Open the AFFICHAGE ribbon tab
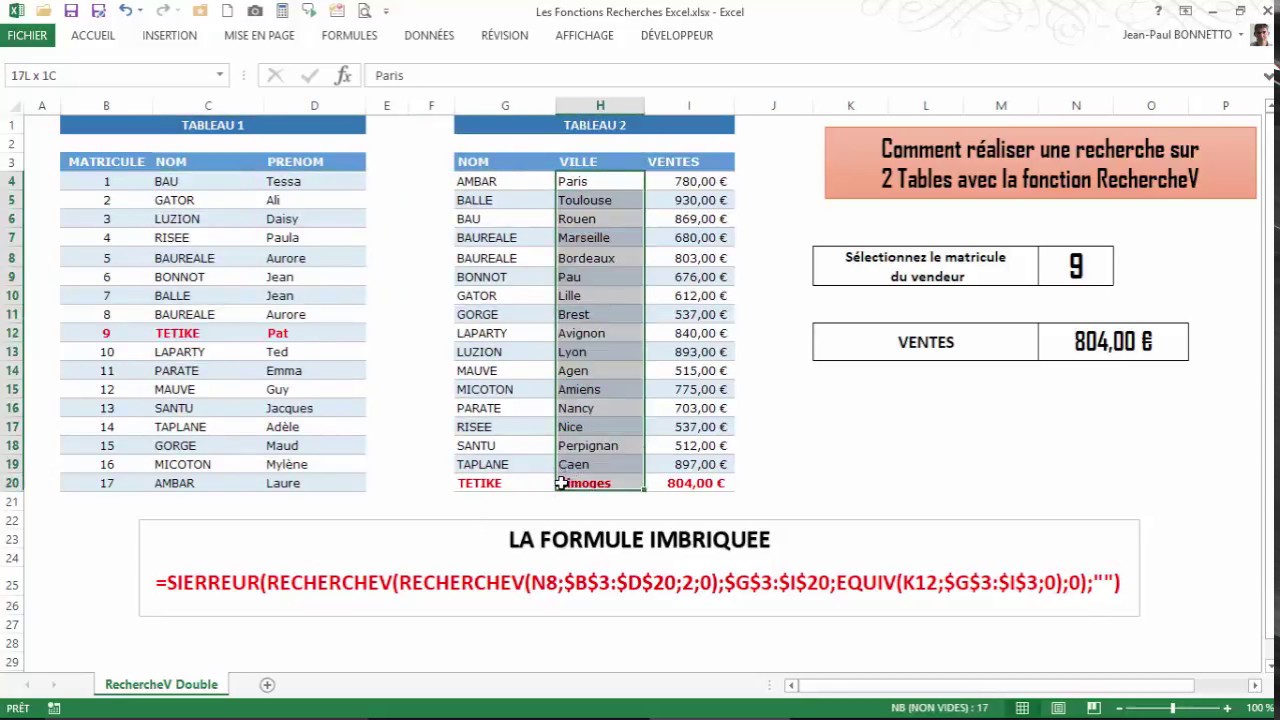Image resolution: width=1280 pixels, height=720 pixels. (584, 35)
